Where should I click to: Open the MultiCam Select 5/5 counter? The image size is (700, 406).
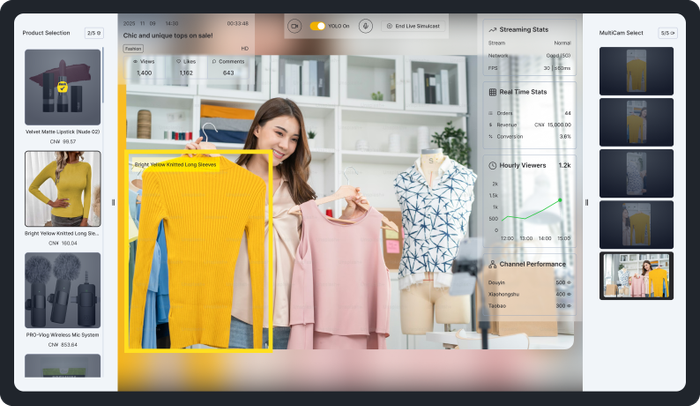(x=667, y=33)
